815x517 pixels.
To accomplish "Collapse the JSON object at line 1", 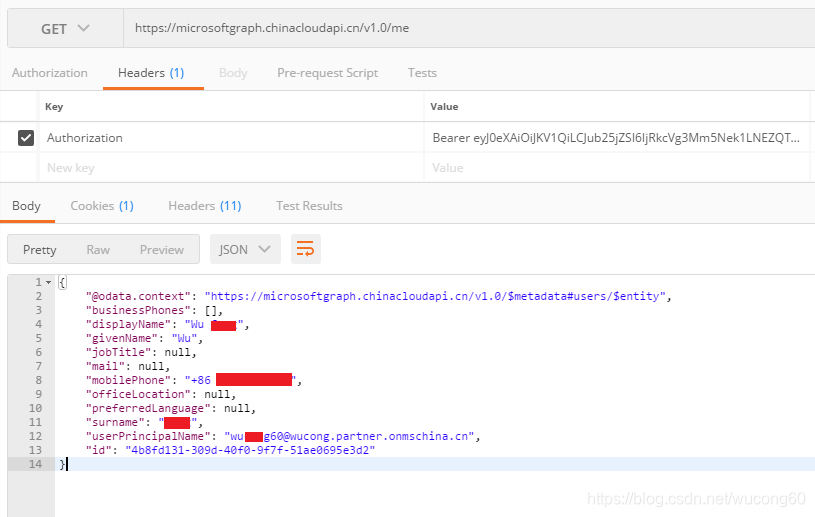I will coord(48,282).
